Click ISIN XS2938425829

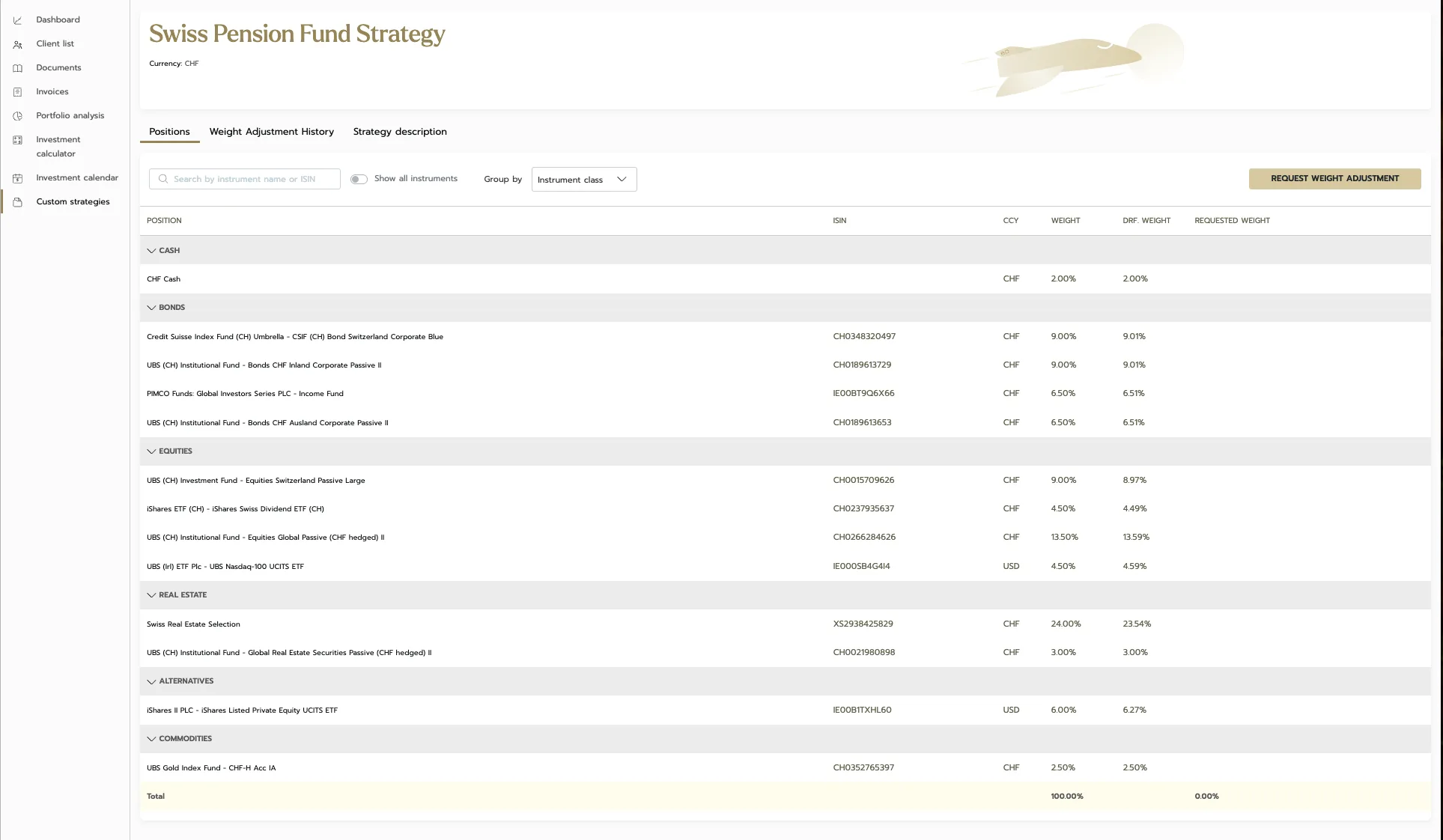click(863, 624)
